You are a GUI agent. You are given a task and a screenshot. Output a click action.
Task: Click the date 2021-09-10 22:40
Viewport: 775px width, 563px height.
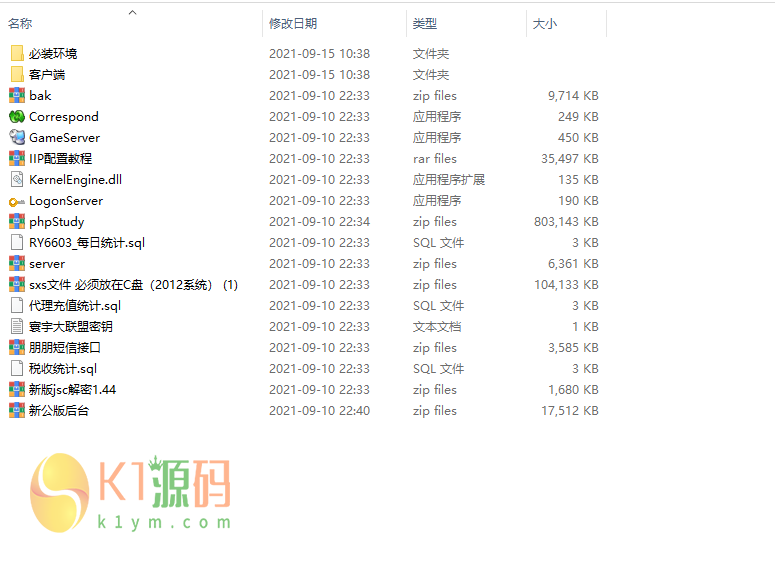(319, 411)
